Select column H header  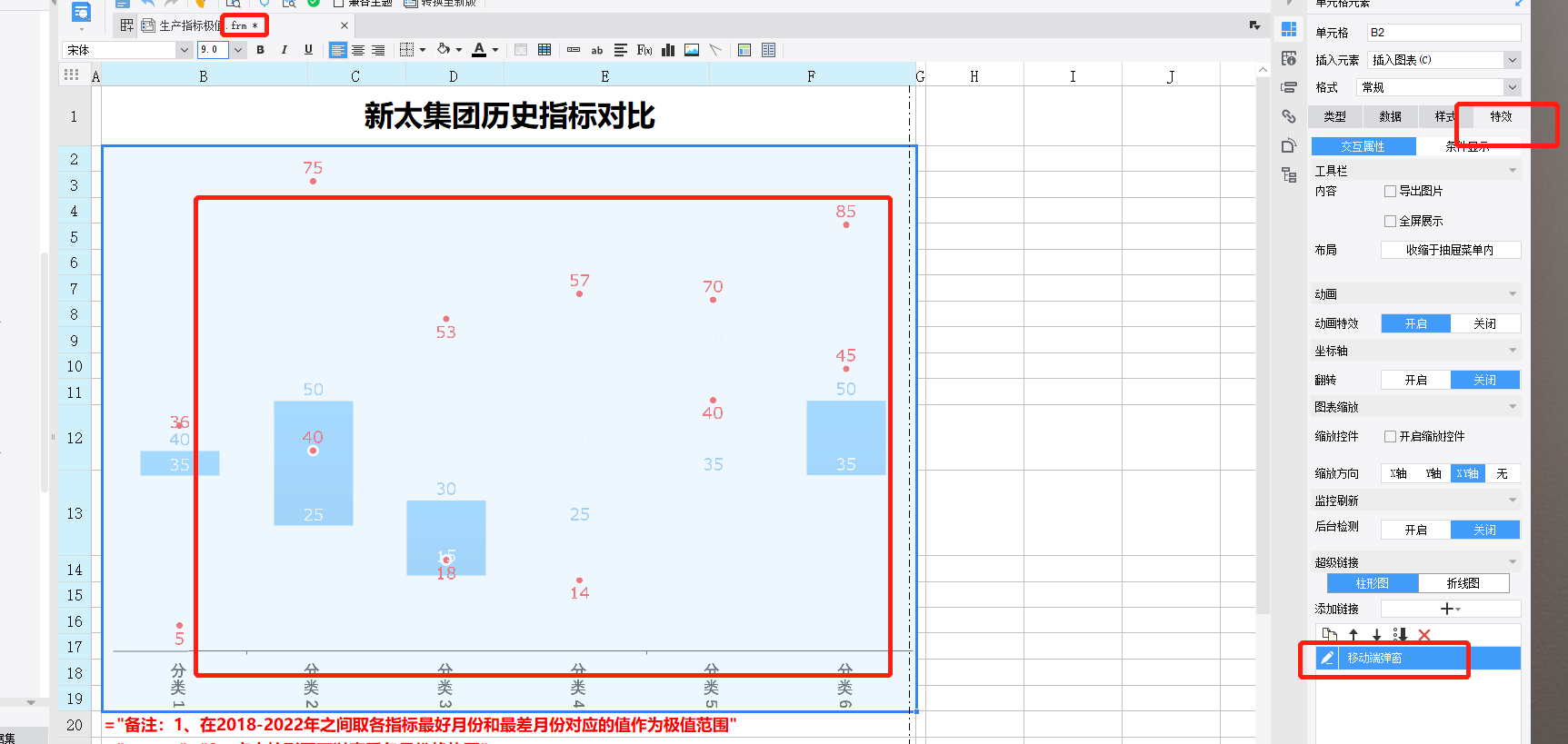(974, 76)
